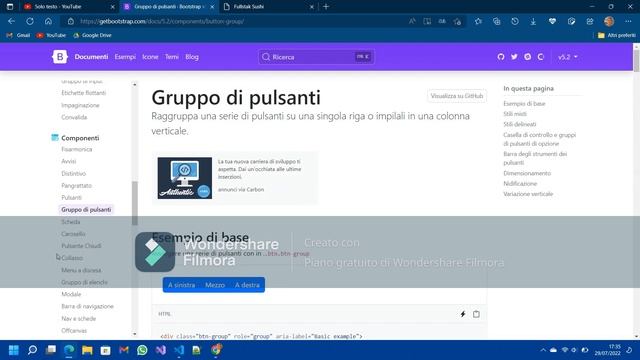Click the Bootstrap logo in the navbar
Viewport: 640px width, 360px height.
coord(60,57)
